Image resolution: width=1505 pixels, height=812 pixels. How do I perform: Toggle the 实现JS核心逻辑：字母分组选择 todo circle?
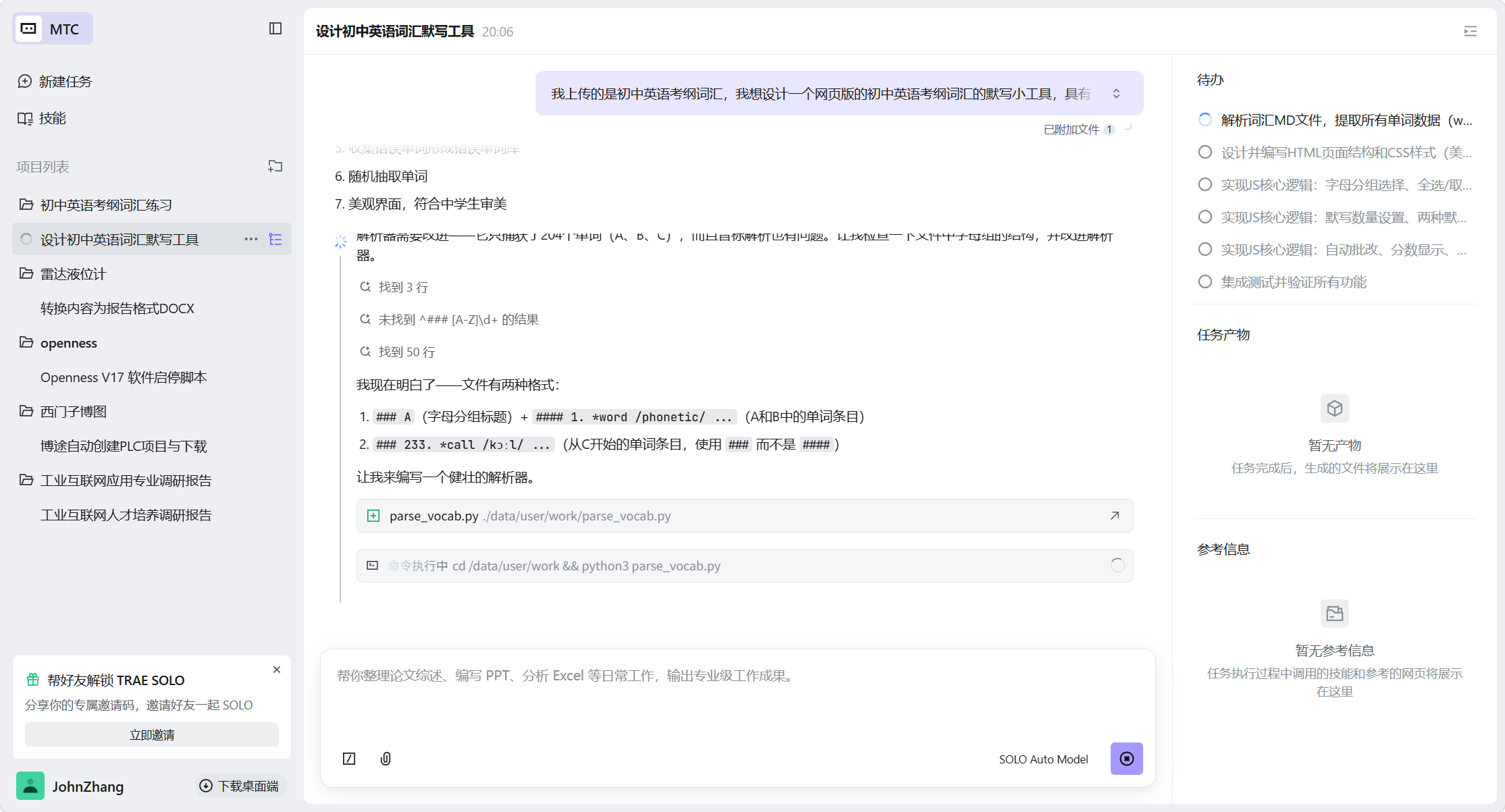1205,185
